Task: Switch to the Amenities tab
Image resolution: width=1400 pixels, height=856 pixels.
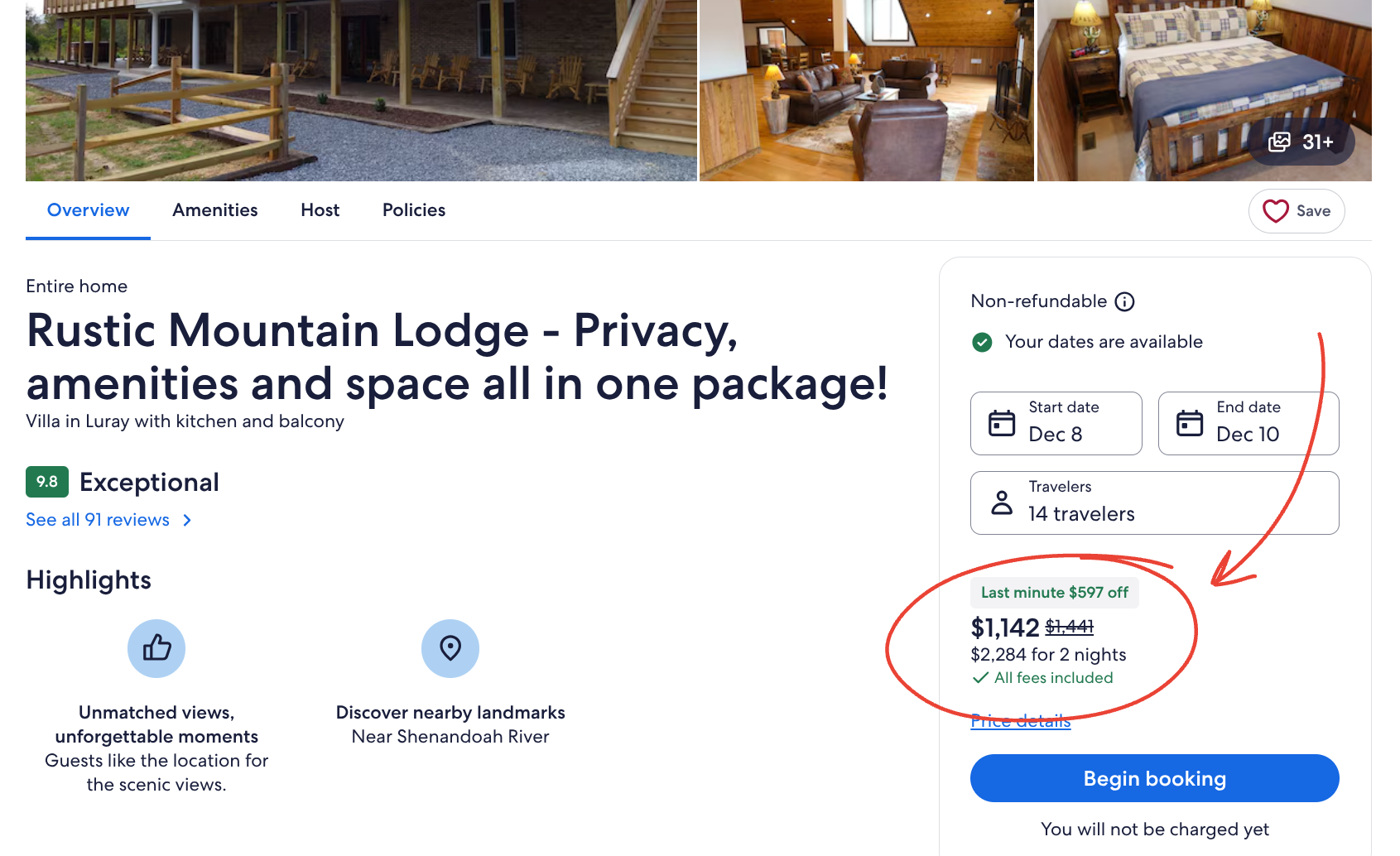Action: tap(214, 210)
